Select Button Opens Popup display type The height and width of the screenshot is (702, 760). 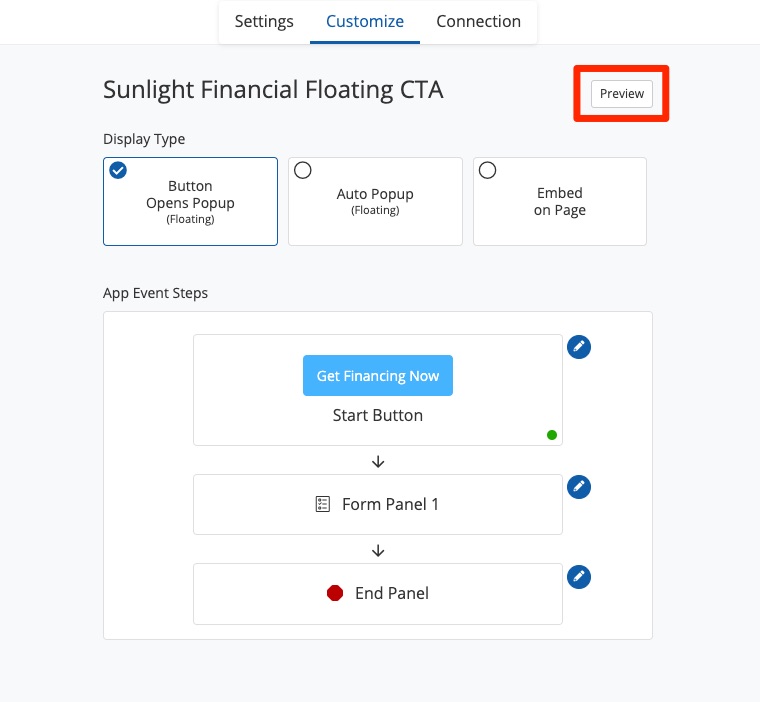[190, 201]
